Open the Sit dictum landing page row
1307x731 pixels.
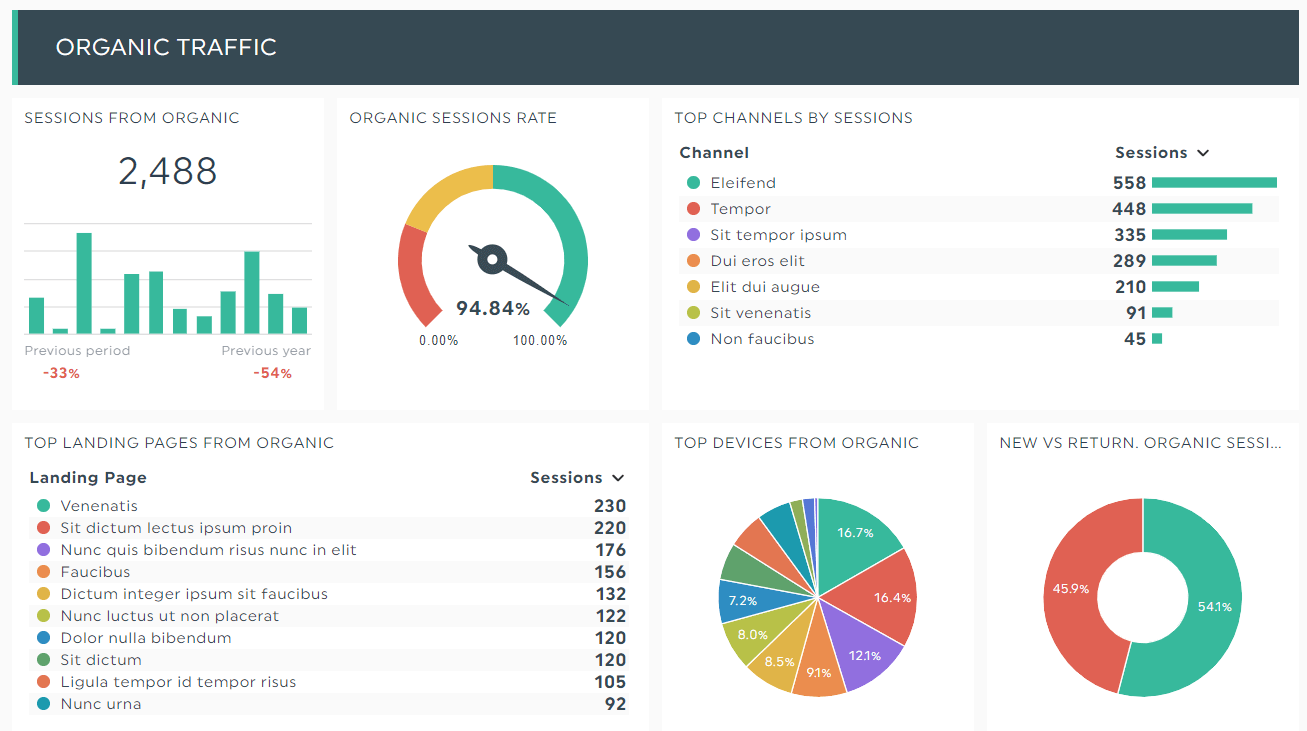(330, 660)
